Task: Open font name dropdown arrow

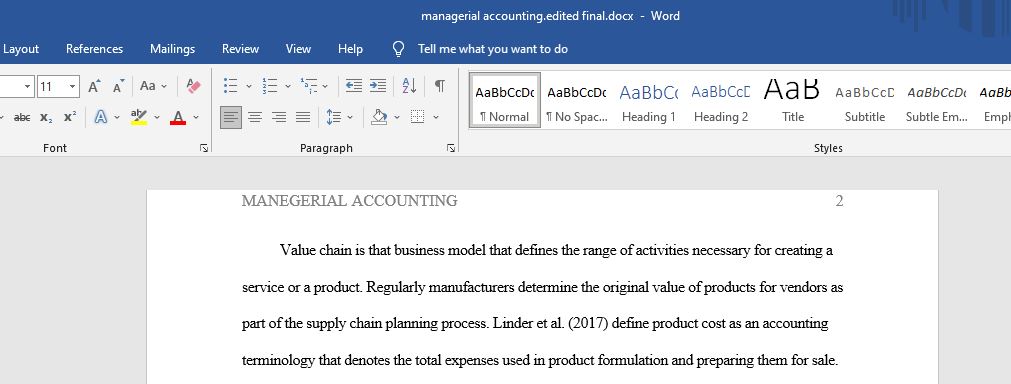Action: tap(28, 86)
